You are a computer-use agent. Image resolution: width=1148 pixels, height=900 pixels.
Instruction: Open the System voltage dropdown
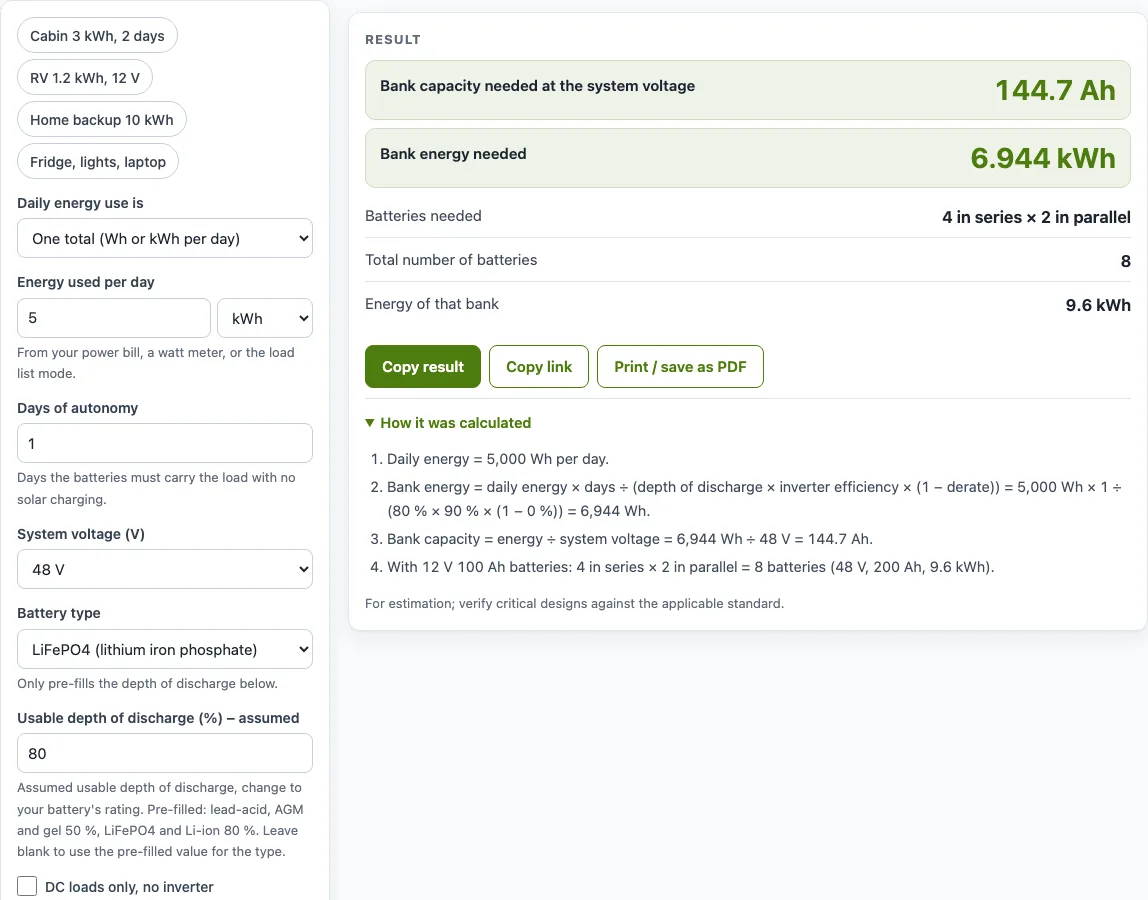point(165,569)
